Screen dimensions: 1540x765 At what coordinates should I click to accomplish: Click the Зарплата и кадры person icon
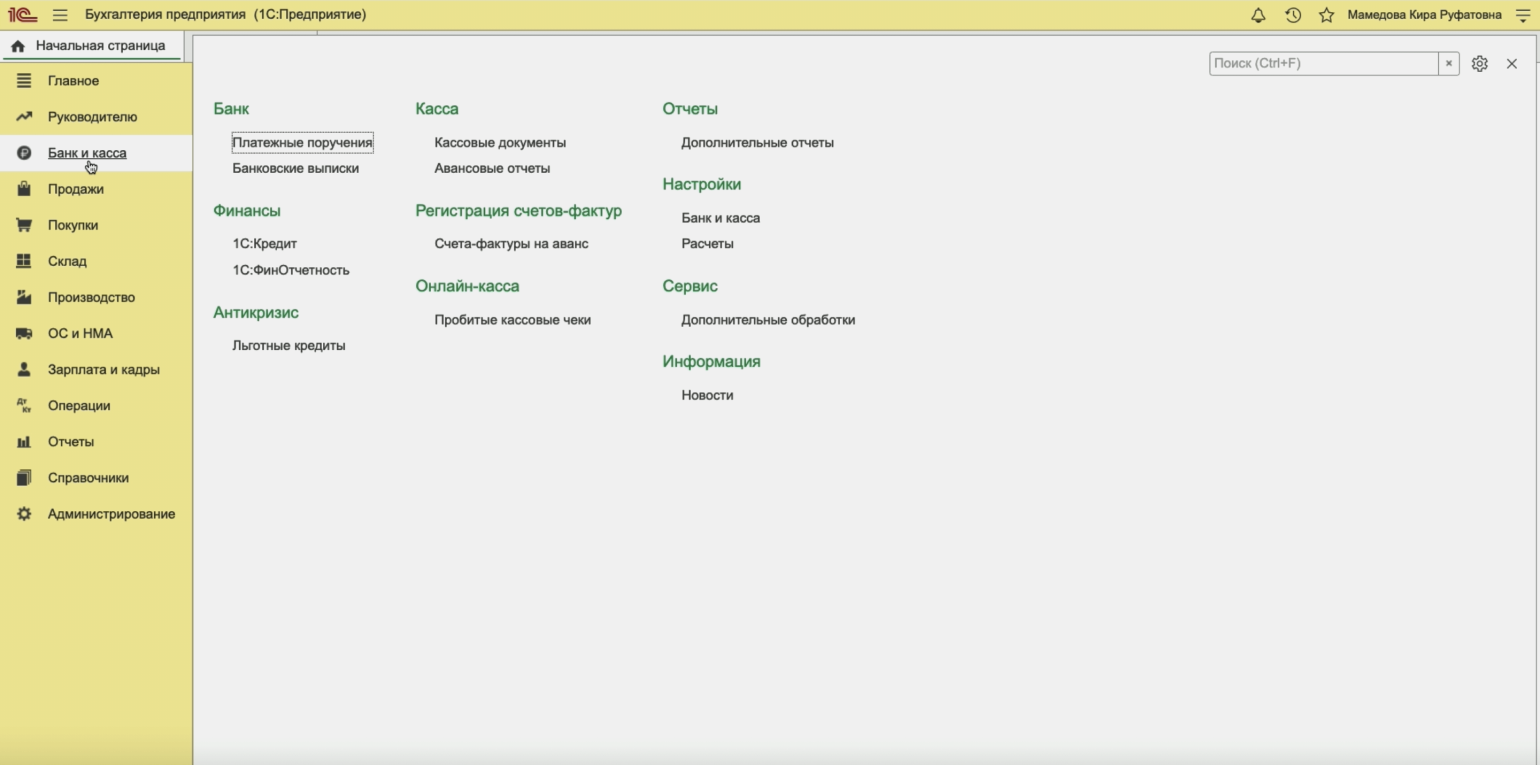point(24,369)
